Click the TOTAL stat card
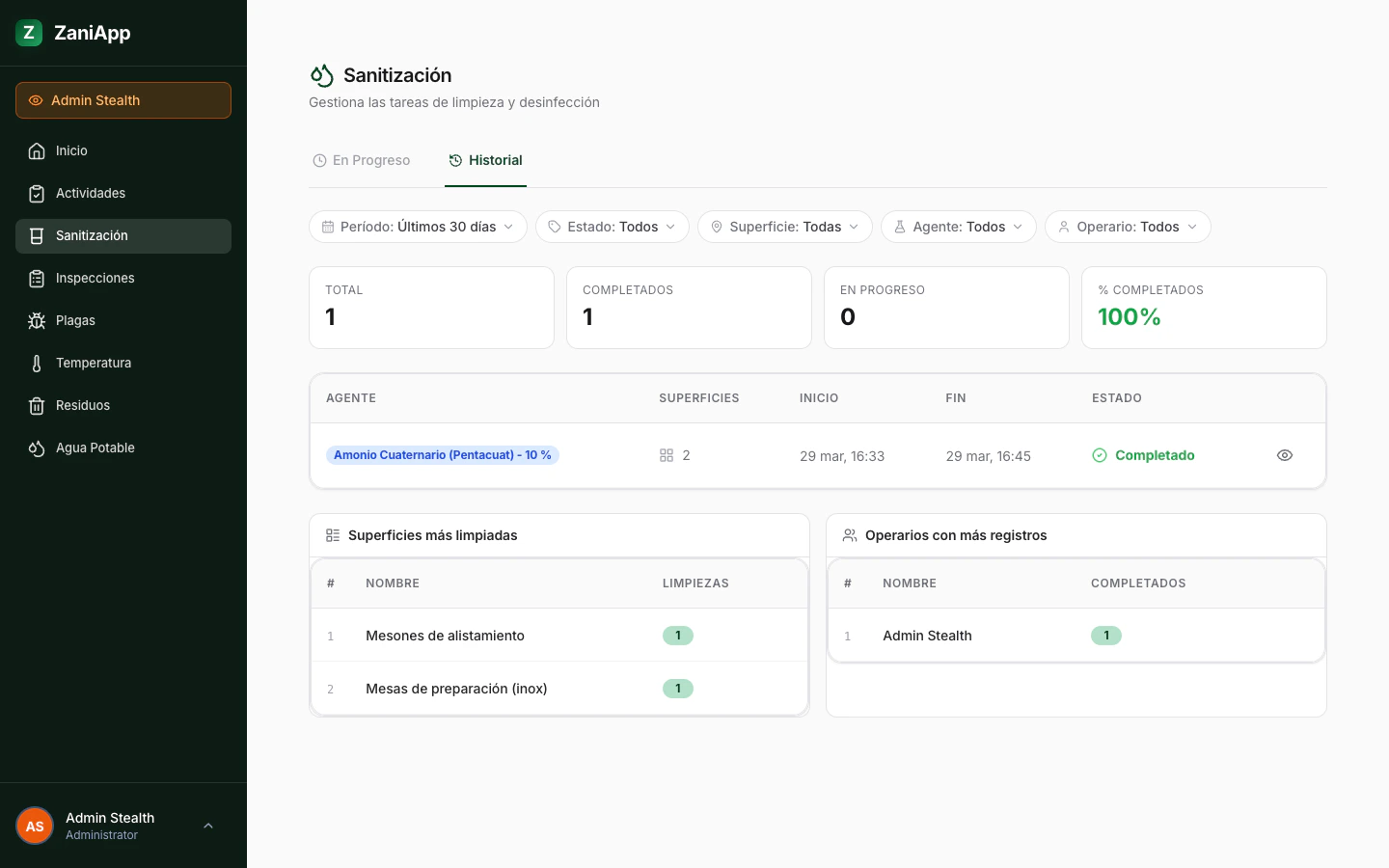This screenshot has width=1389, height=868. (431, 308)
